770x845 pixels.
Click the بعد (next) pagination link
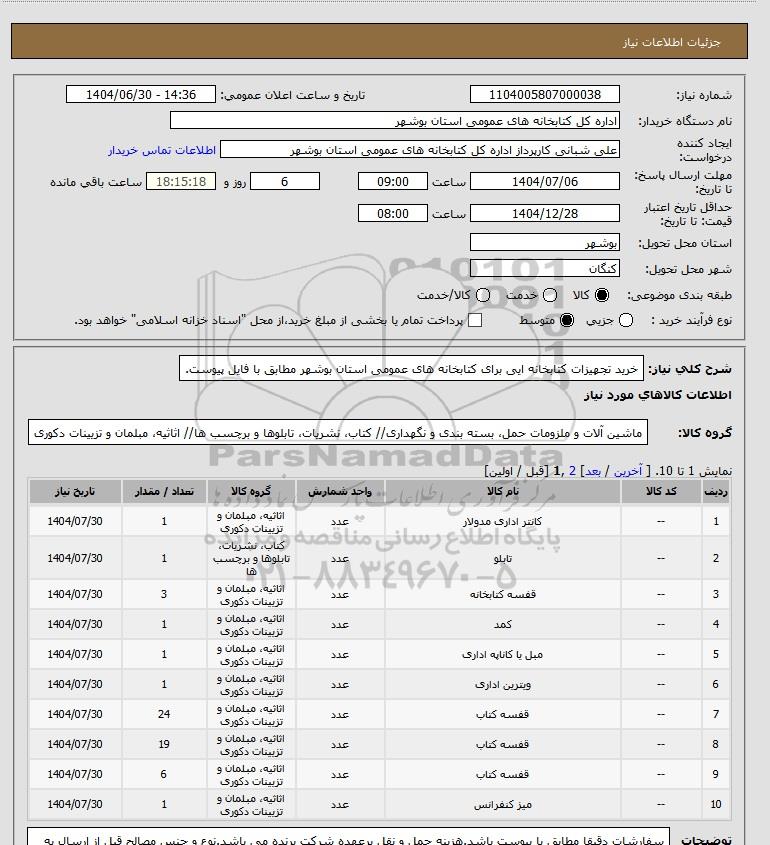591,469
